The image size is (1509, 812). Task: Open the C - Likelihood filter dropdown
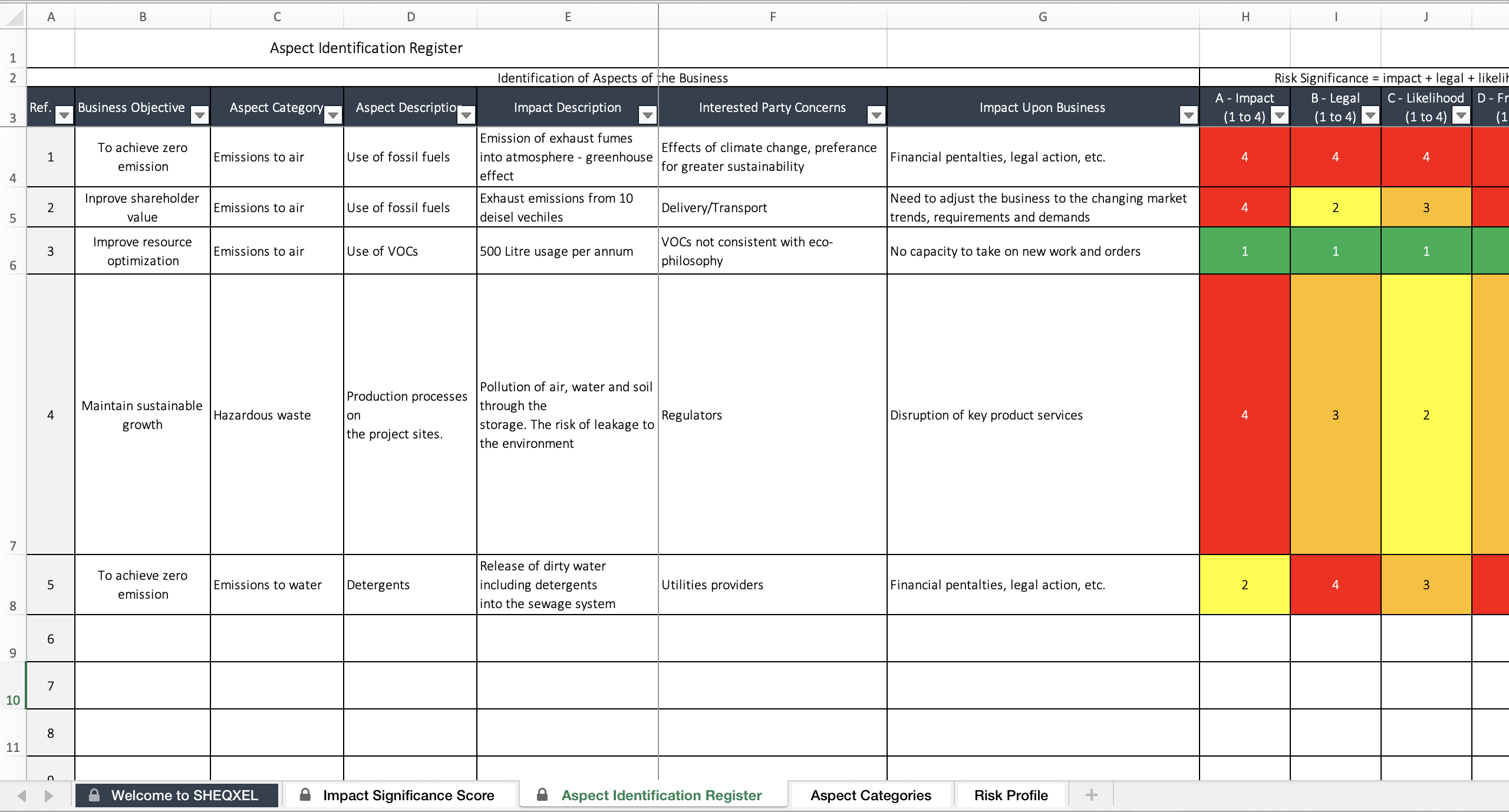(x=1461, y=115)
